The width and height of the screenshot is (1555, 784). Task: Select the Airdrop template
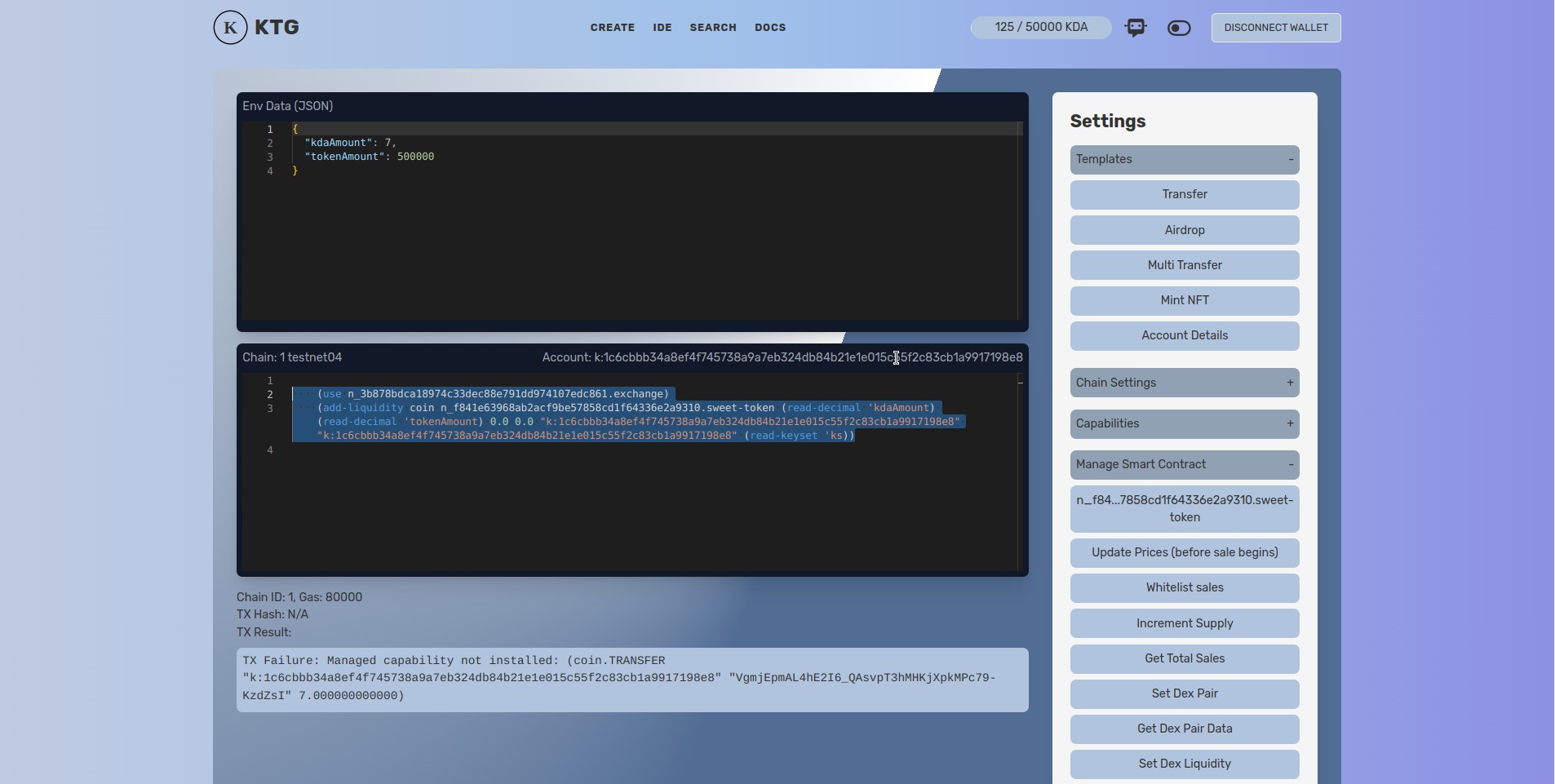(1185, 230)
